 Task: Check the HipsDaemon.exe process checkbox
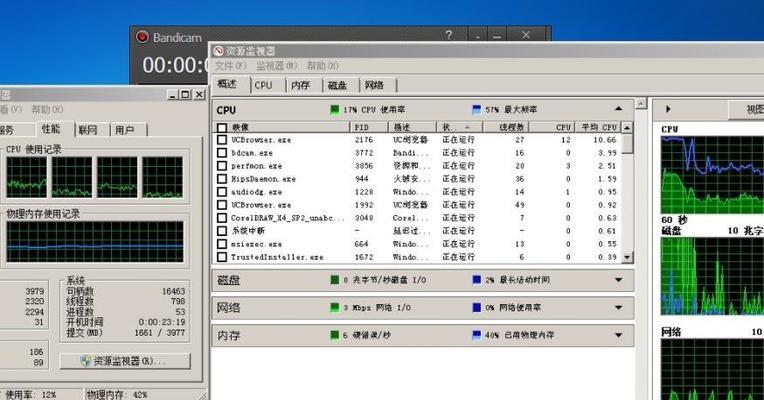[x=222, y=179]
